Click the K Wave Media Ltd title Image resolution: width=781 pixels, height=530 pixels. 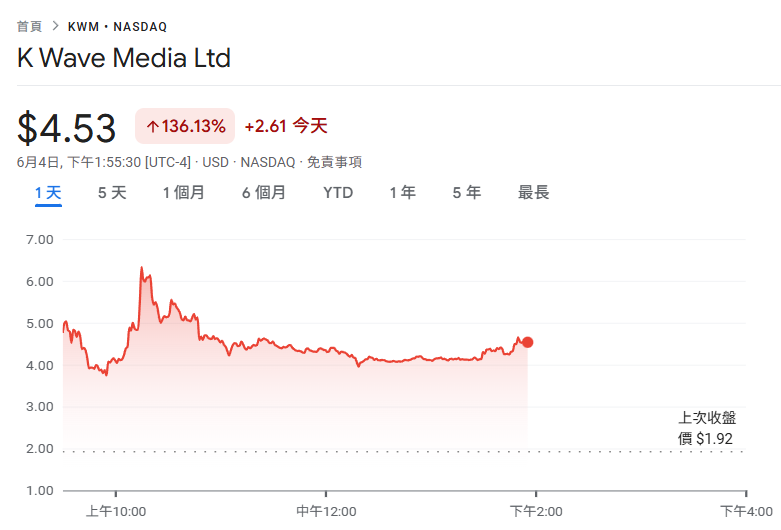[x=124, y=58]
